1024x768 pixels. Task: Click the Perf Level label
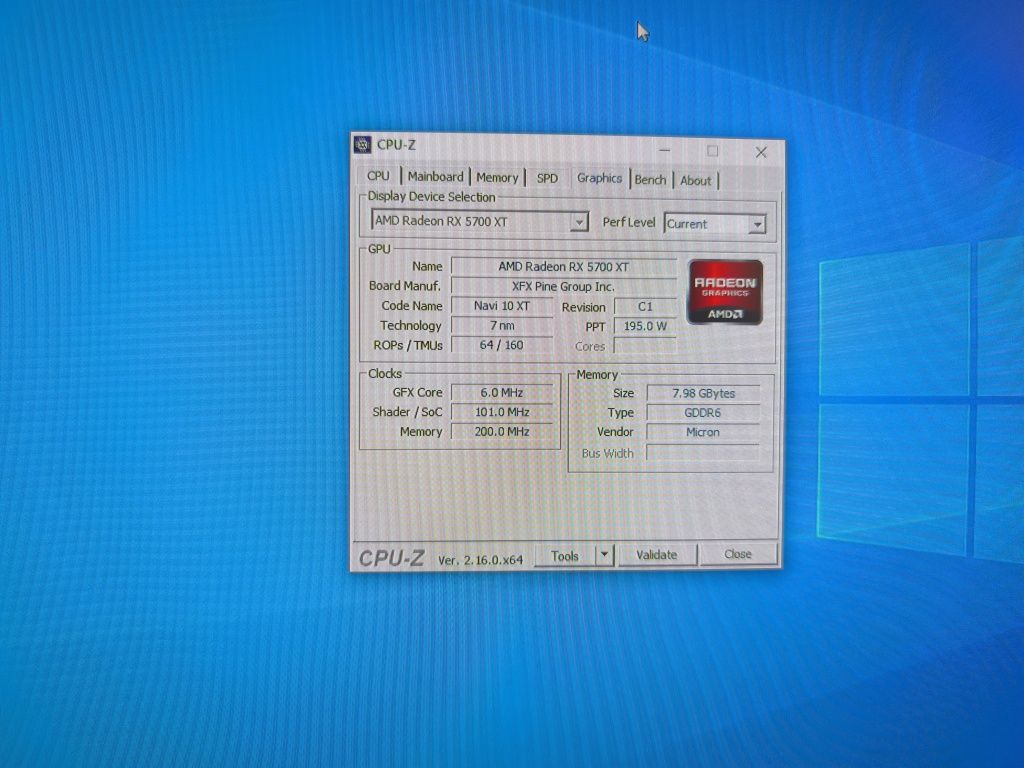coord(628,223)
